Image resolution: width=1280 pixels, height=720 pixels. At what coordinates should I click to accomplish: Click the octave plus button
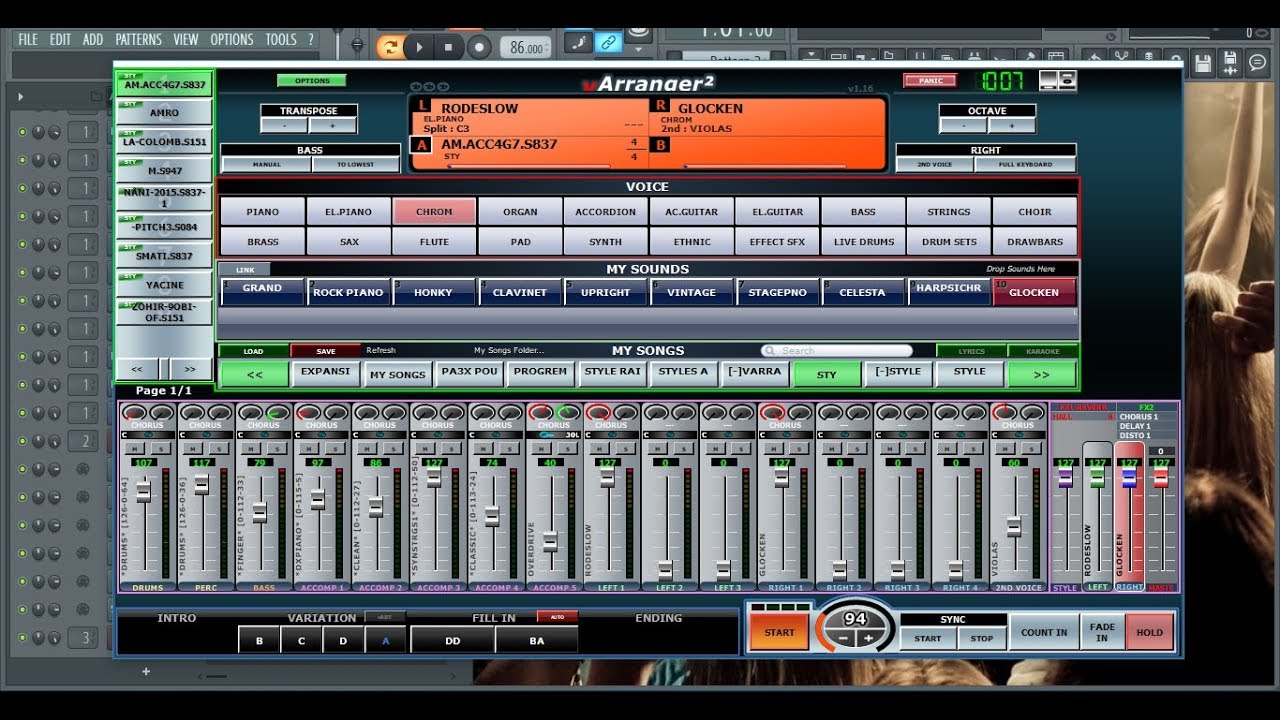1011,126
